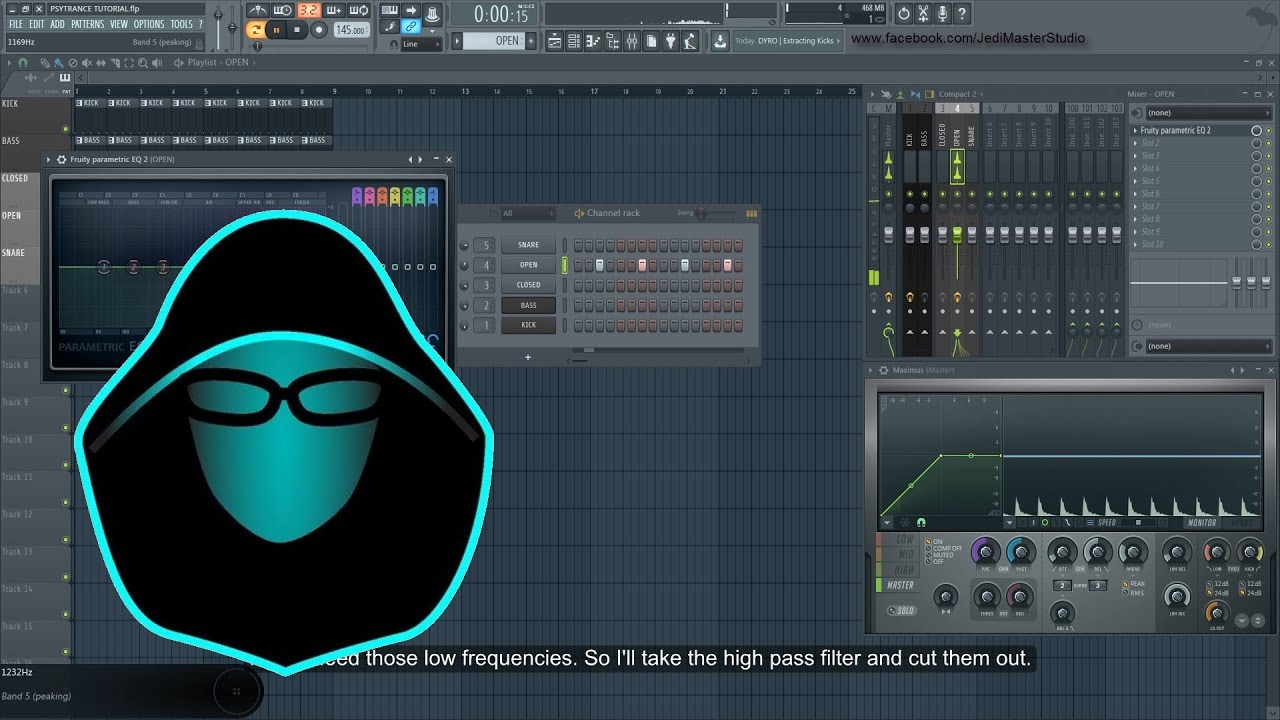The height and width of the screenshot is (720, 1280).
Task: Open the envelope options arrow in Maximus
Action: (886, 522)
